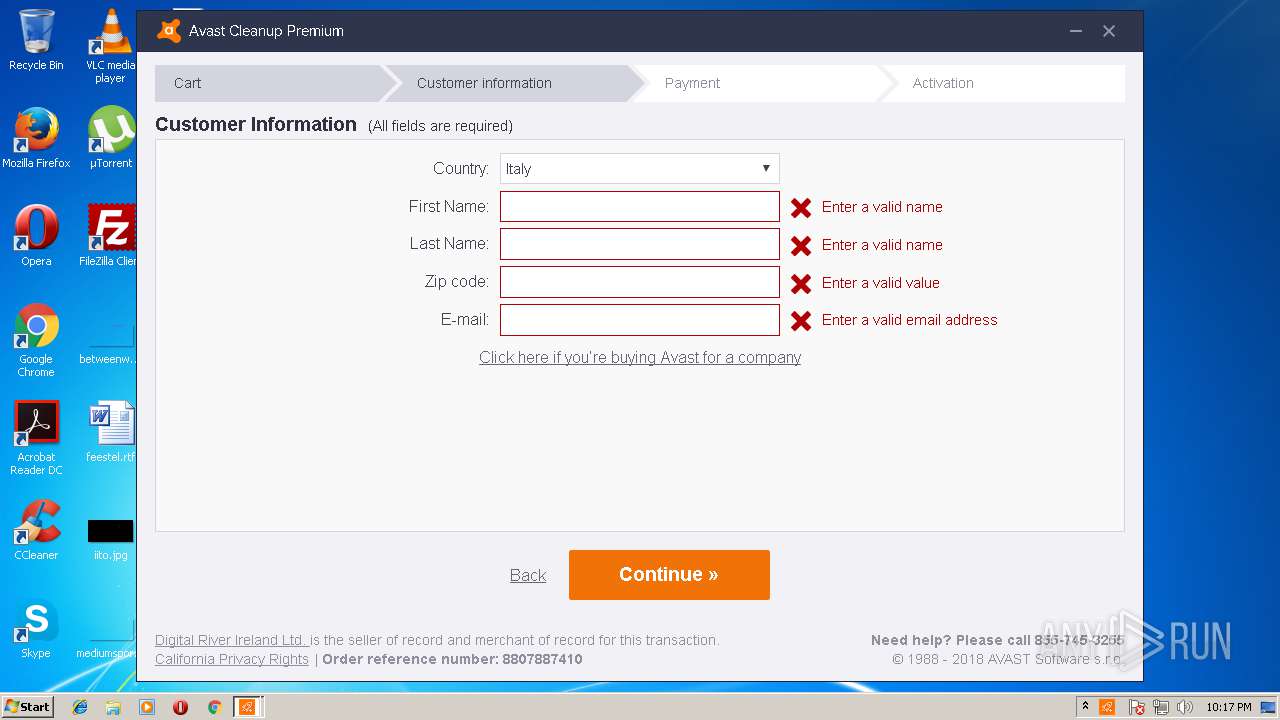Launch Skype from the desktop
This screenshot has width=1280, height=720.
pos(36,628)
